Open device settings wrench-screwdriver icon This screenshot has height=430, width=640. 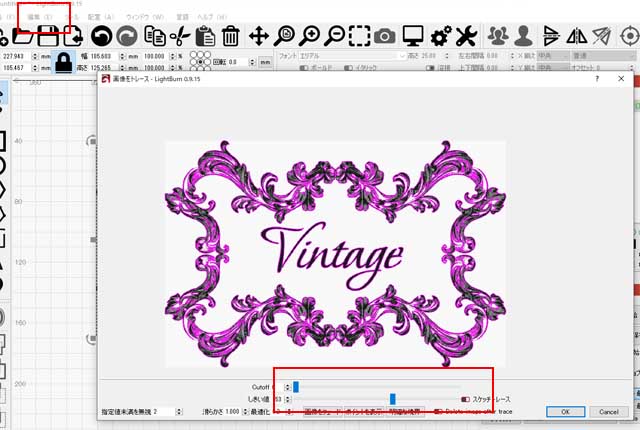click(466, 36)
